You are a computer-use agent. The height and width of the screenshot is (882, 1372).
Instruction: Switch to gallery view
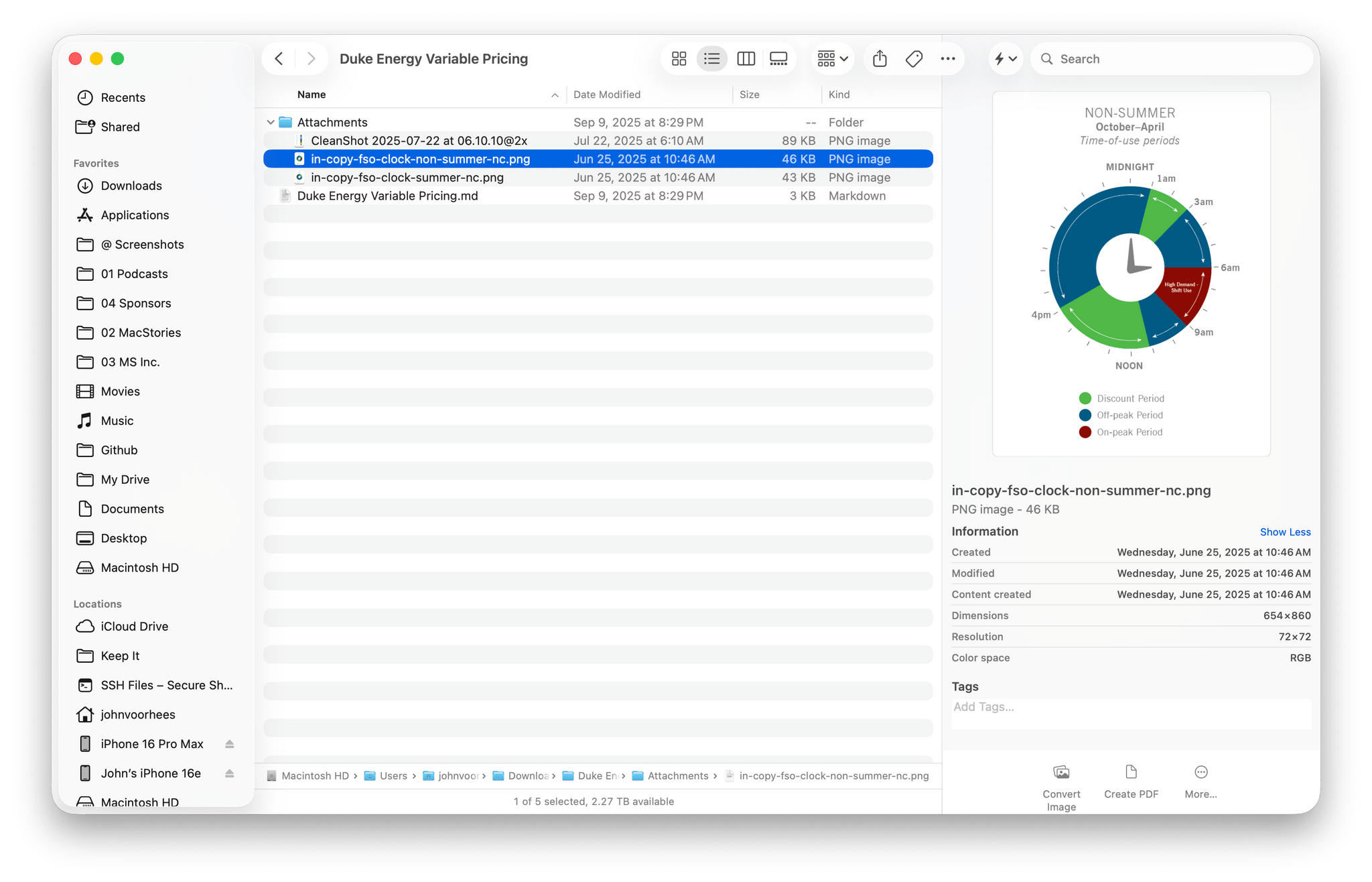[778, 59]
